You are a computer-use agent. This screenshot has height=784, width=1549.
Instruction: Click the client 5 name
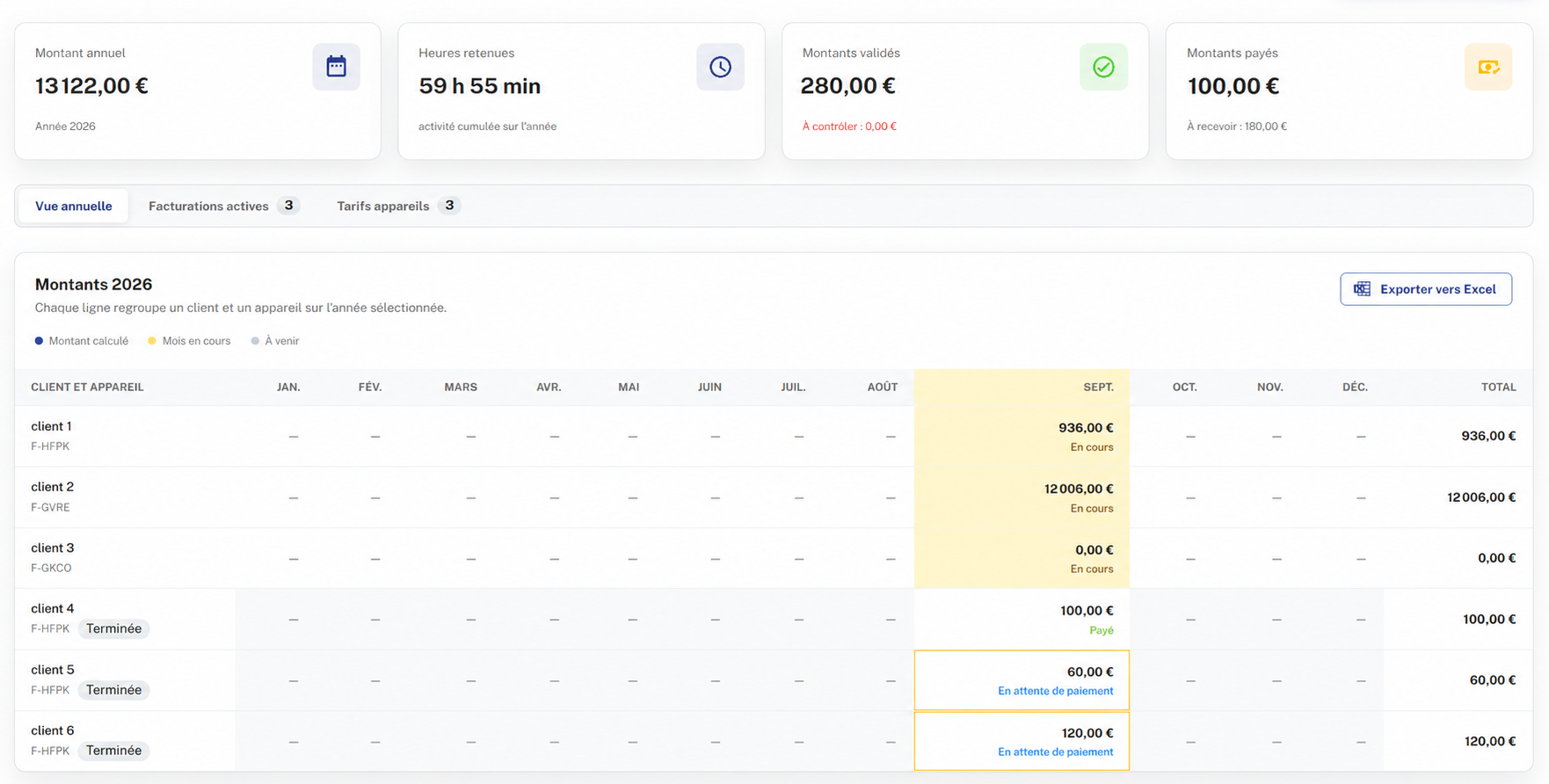tap(53, 670)
